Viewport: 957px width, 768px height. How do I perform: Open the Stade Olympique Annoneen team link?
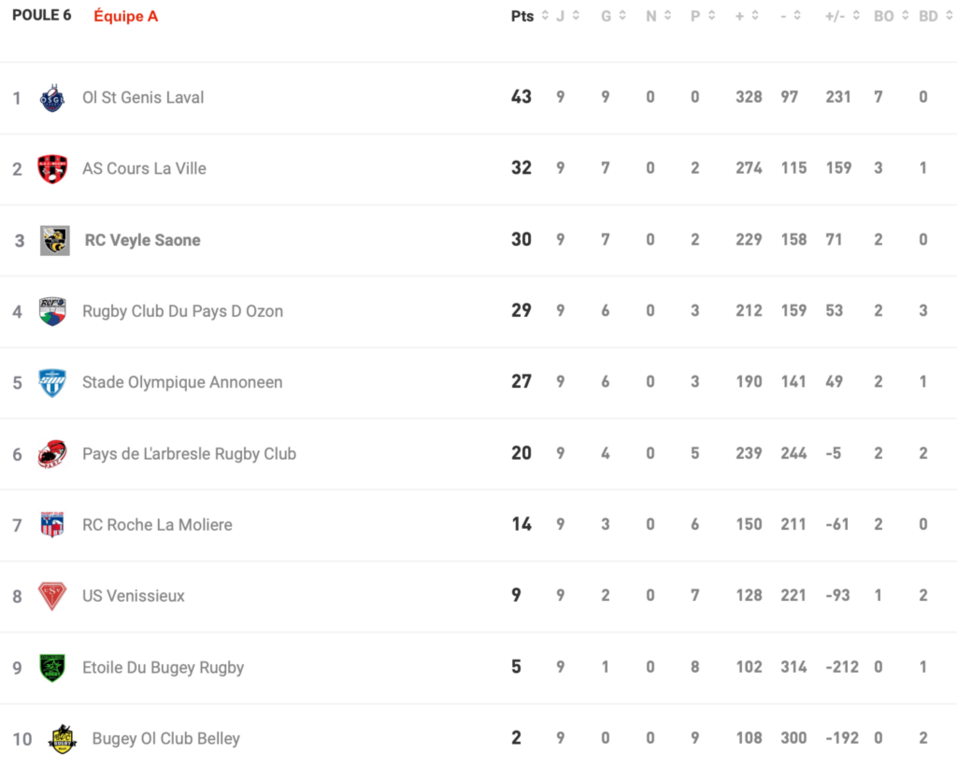(182, 382)
